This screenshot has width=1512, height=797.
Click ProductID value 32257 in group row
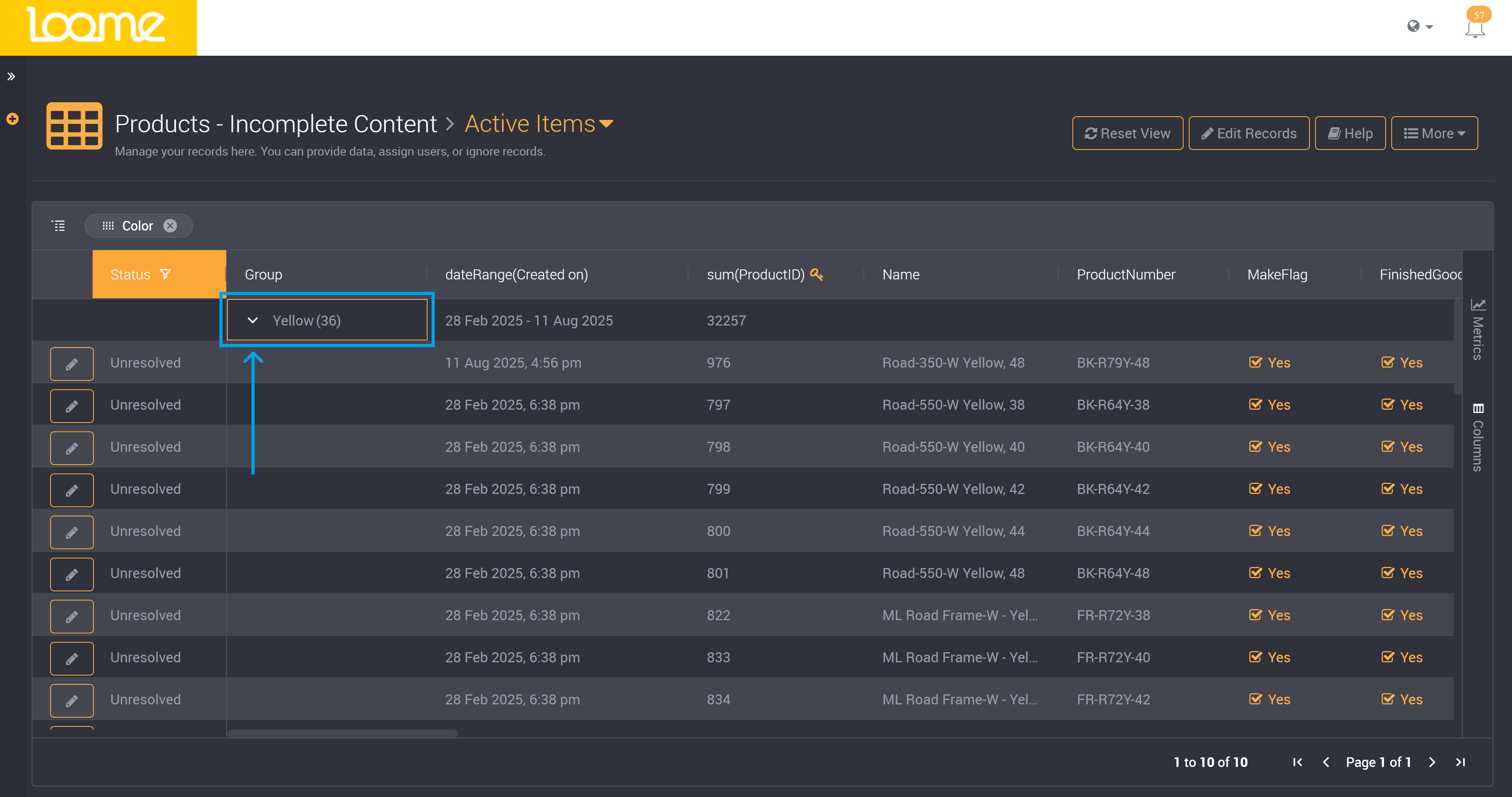point(726,320)
